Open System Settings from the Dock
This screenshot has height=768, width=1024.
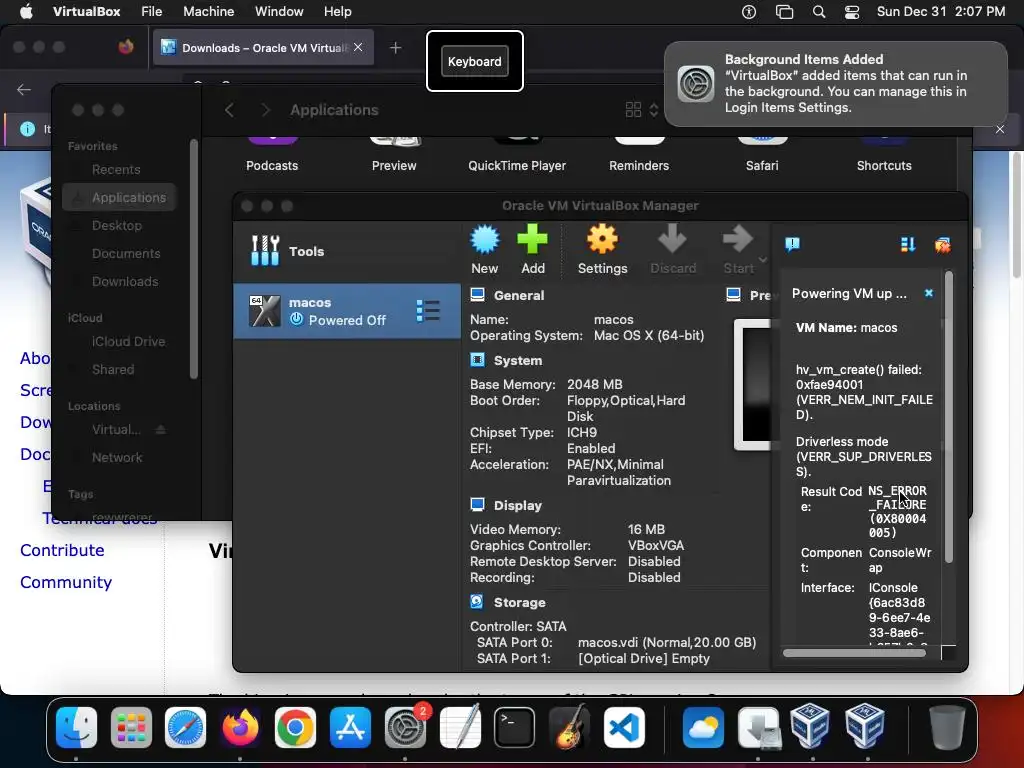(405, 727)
